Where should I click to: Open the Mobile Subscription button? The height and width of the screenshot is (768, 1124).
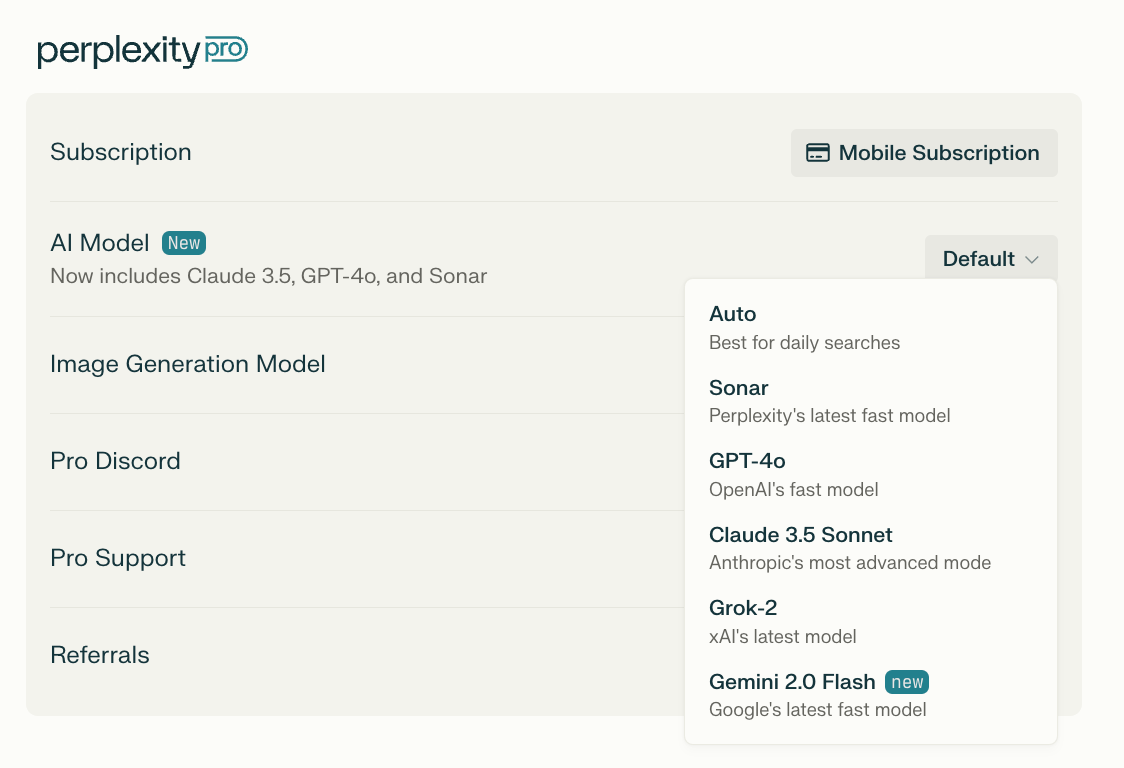(x=924, y=153)
